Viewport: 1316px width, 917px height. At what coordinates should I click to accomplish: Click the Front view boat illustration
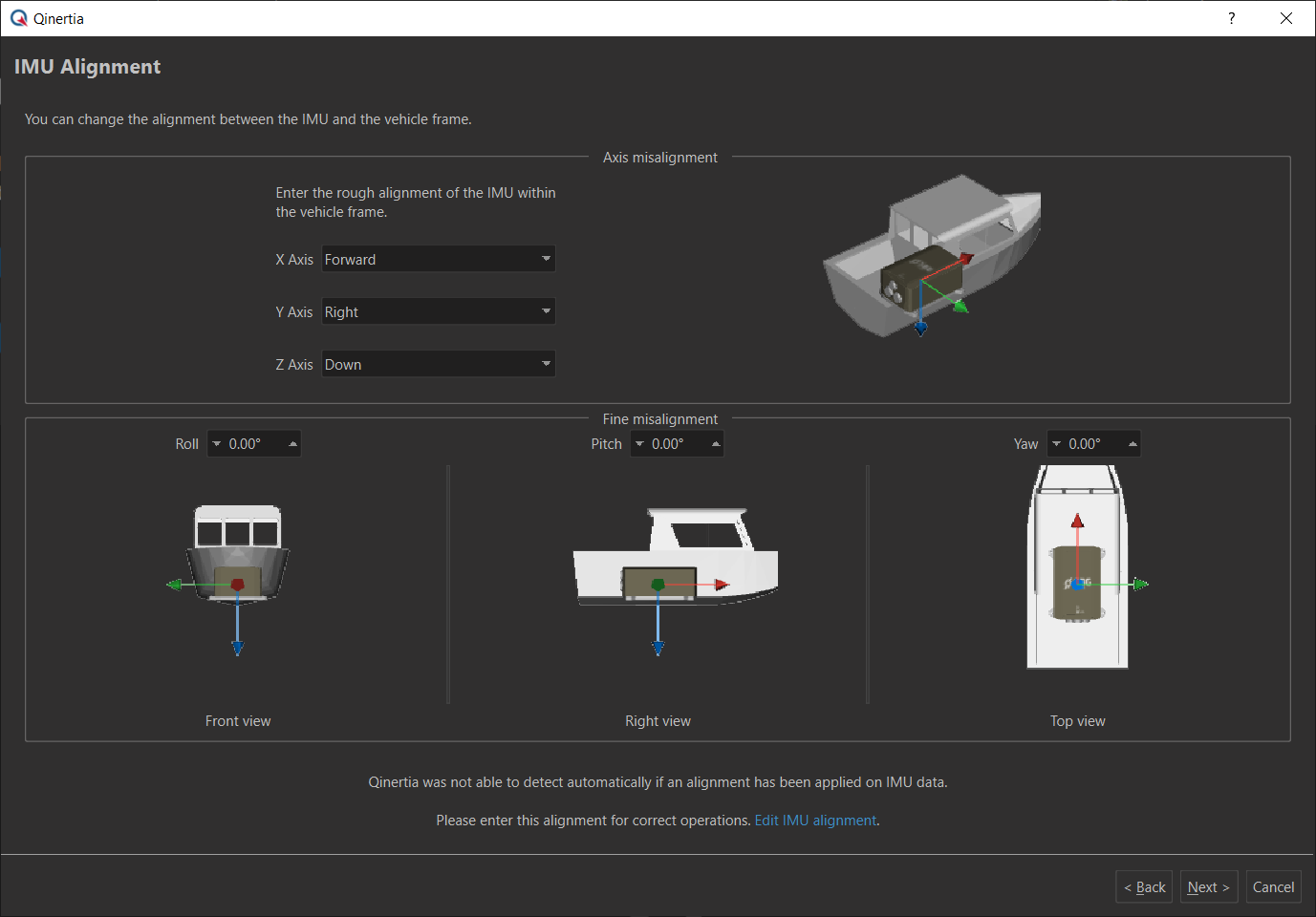(x=237, y=579)
